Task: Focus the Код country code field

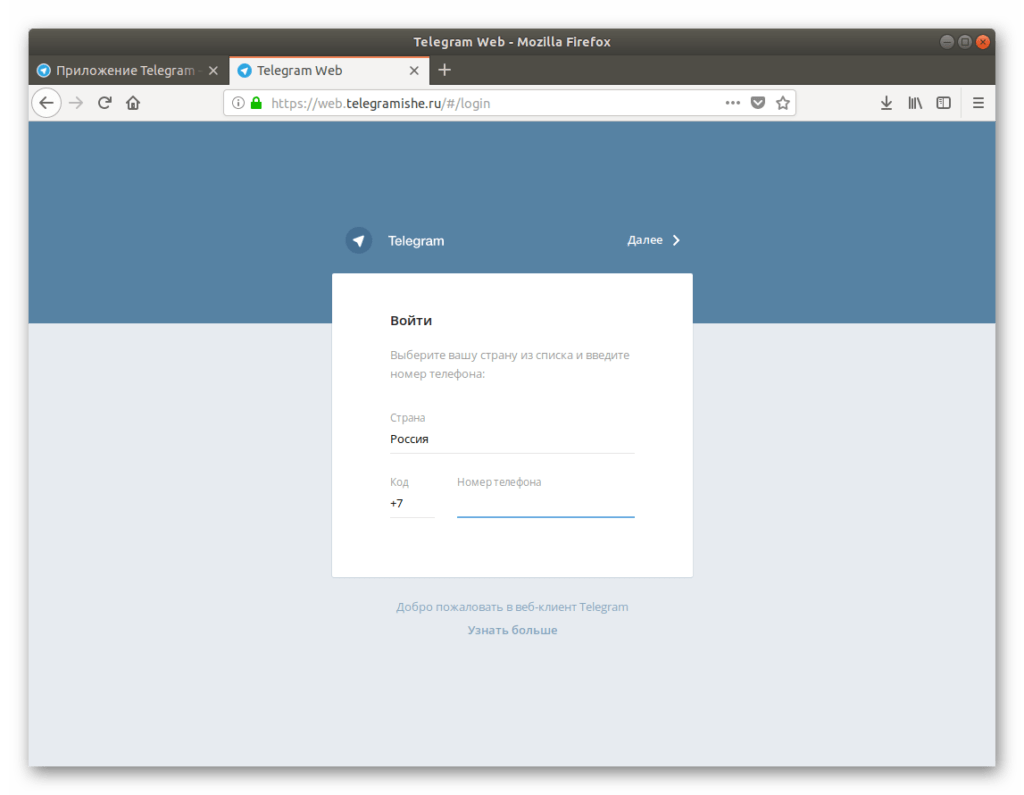Action: click(412, 504)
